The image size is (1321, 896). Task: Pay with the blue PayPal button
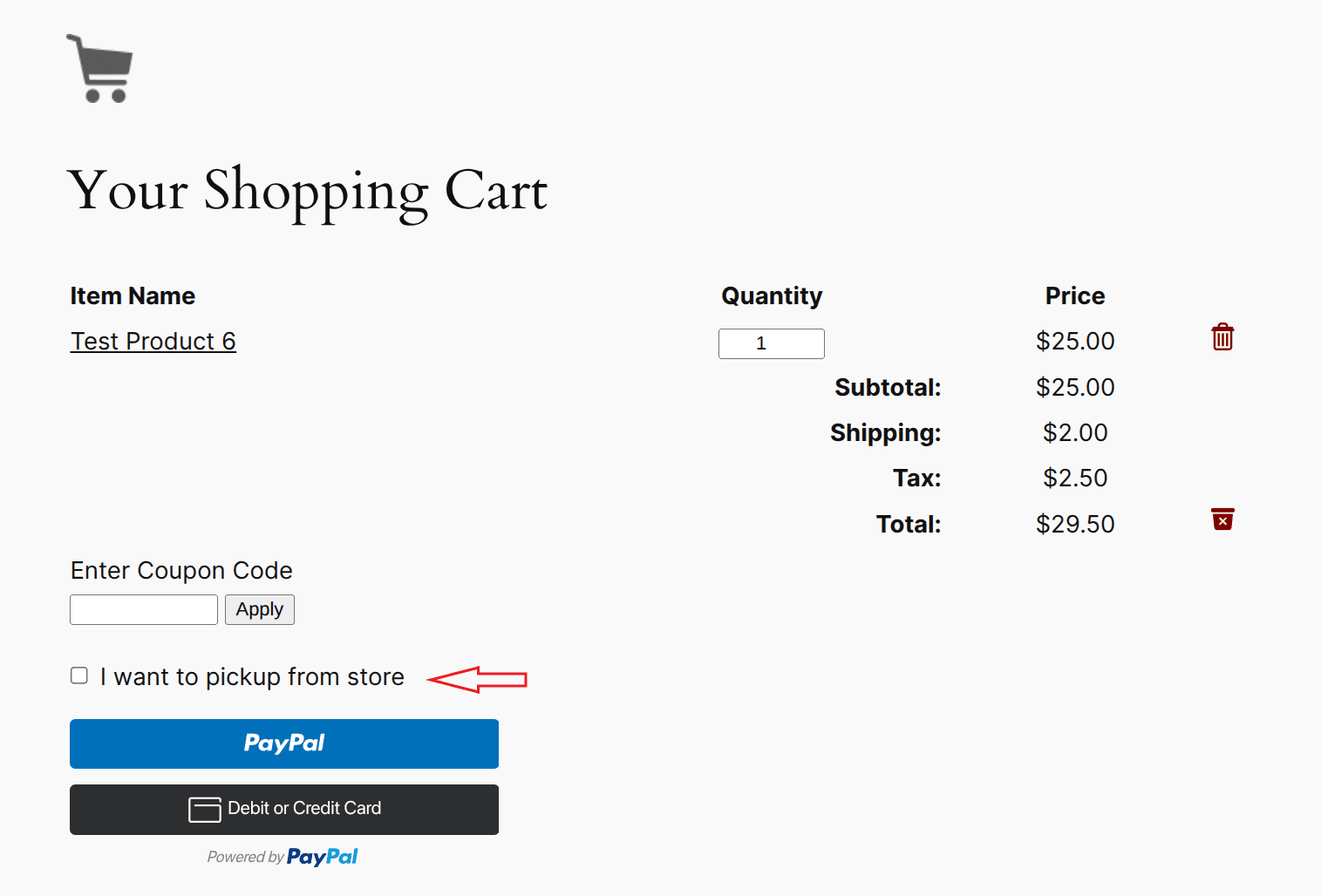[x=284, y=743]
